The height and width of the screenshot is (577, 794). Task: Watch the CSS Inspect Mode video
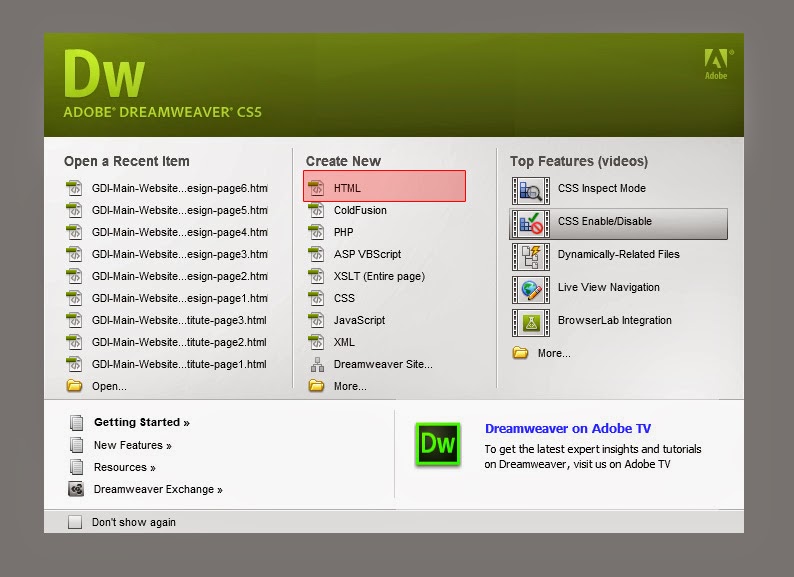[x=602, y=188]
